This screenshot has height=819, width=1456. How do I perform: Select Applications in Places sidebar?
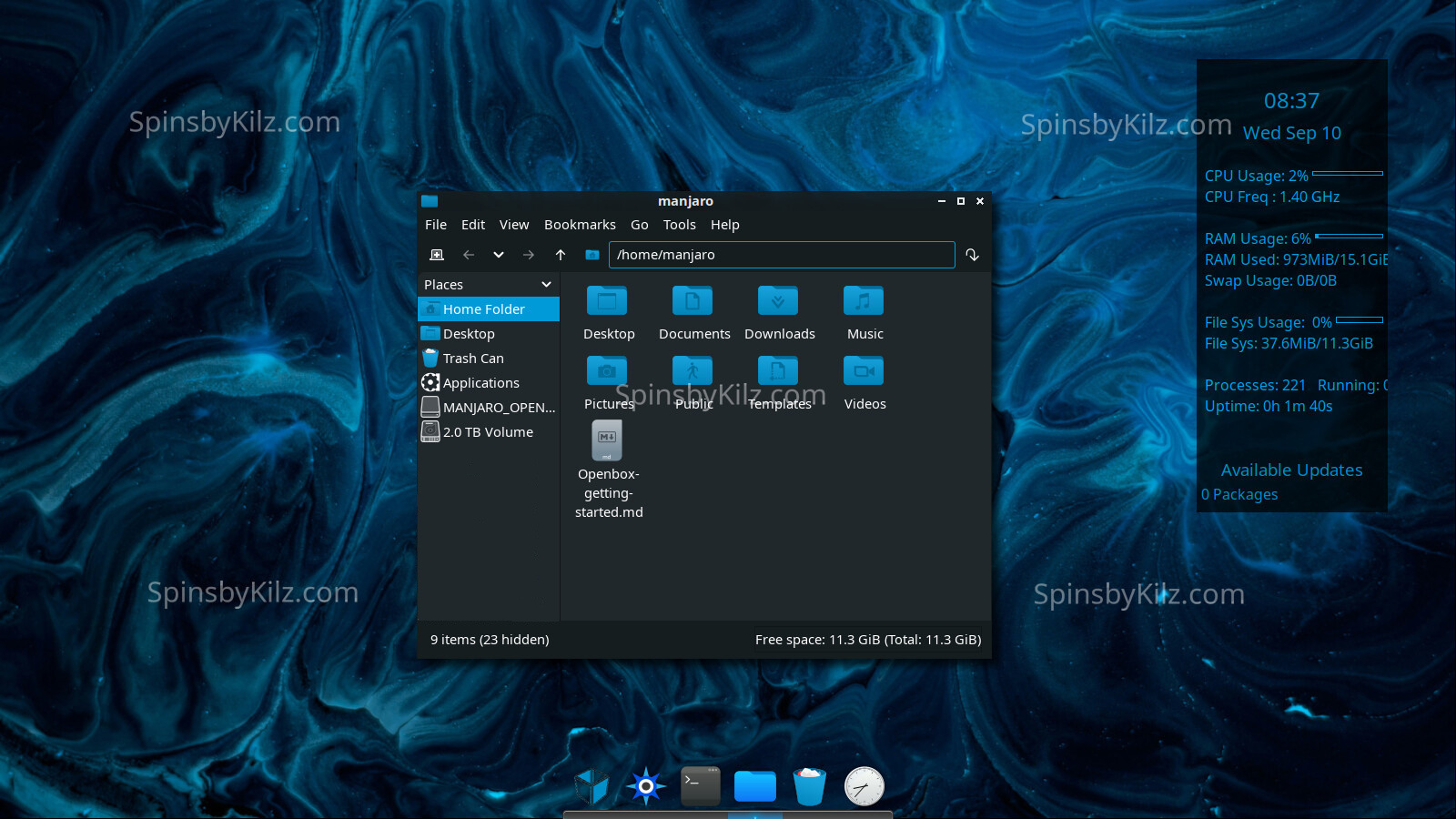[480, 383]
